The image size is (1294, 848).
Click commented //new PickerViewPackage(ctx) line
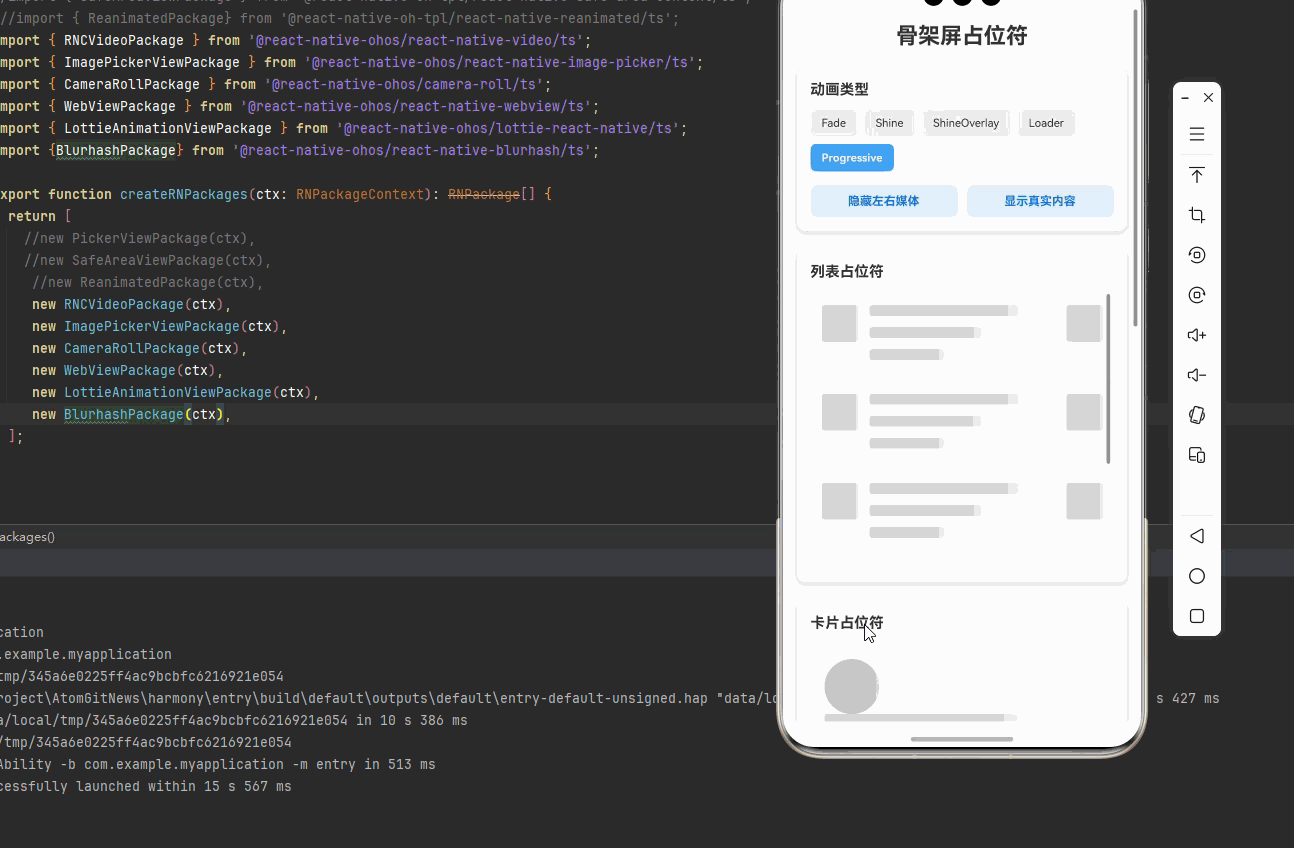140,238
